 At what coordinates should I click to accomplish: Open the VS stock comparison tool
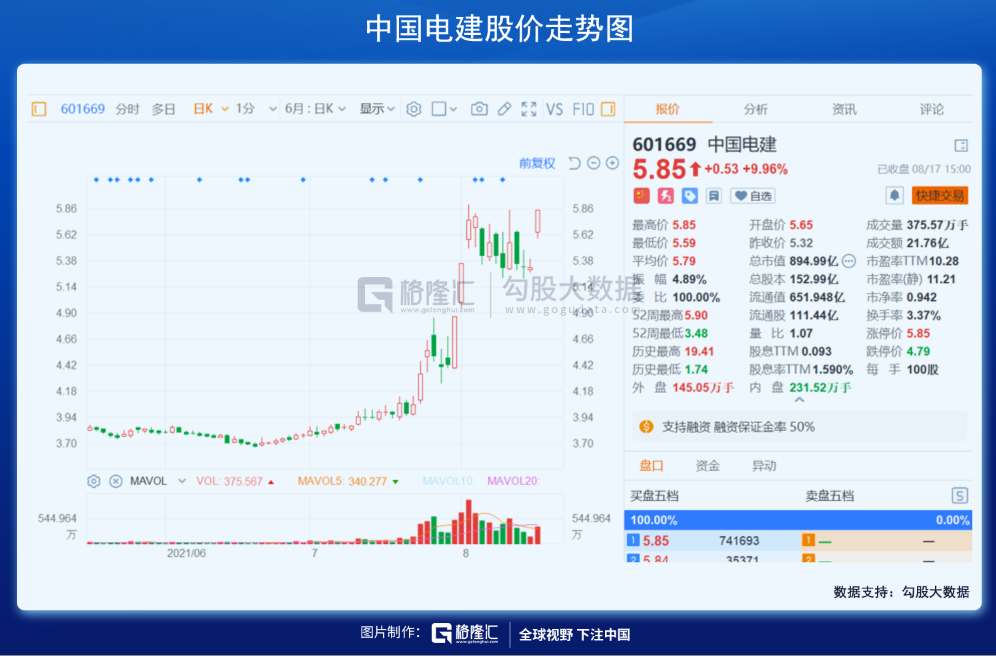555,109
